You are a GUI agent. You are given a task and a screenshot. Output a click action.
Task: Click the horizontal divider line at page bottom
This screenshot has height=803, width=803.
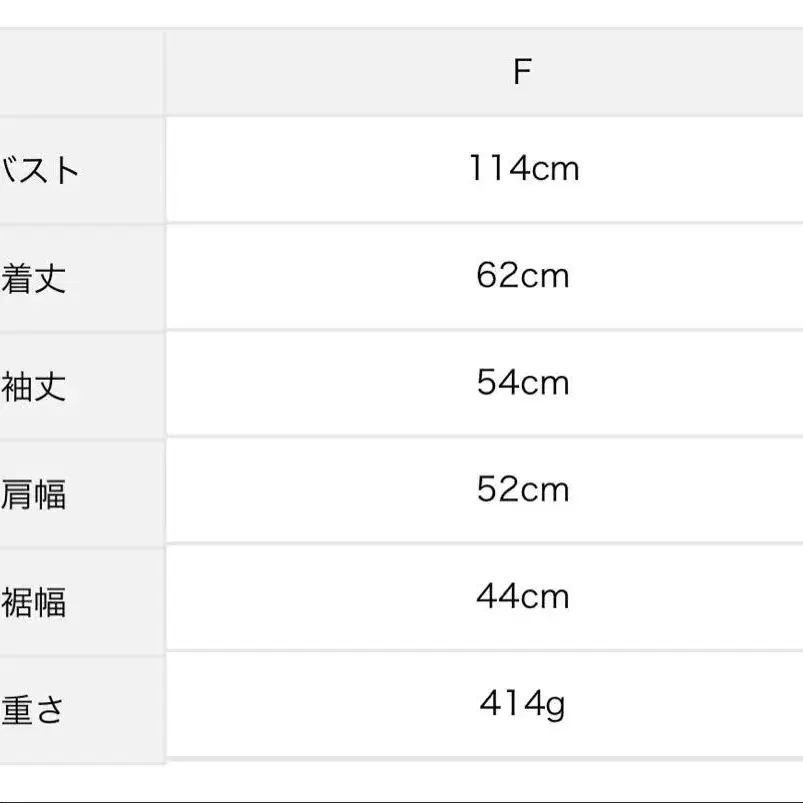pos(400,800)
